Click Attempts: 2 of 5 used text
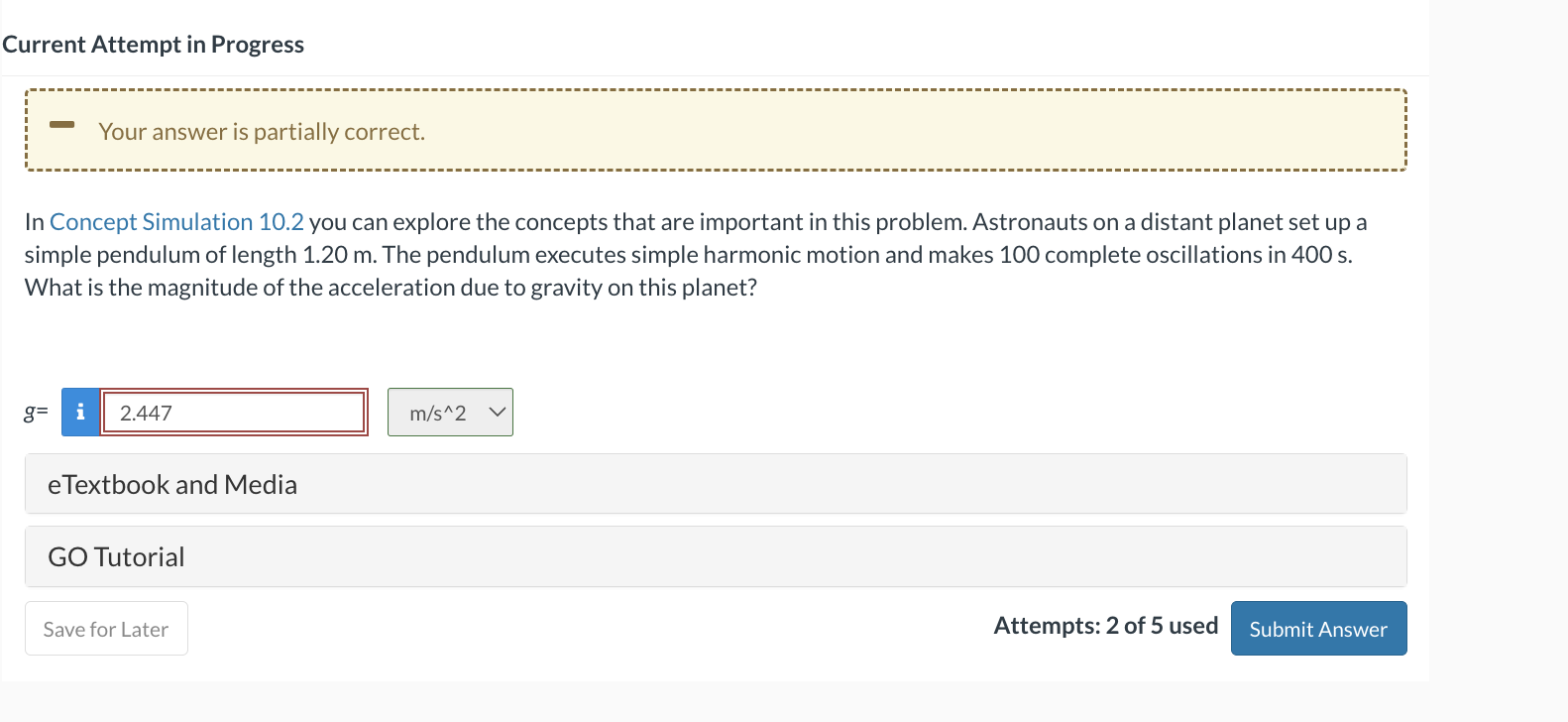The height and width of the screenshot is (722, 1568). [1105, 626]
